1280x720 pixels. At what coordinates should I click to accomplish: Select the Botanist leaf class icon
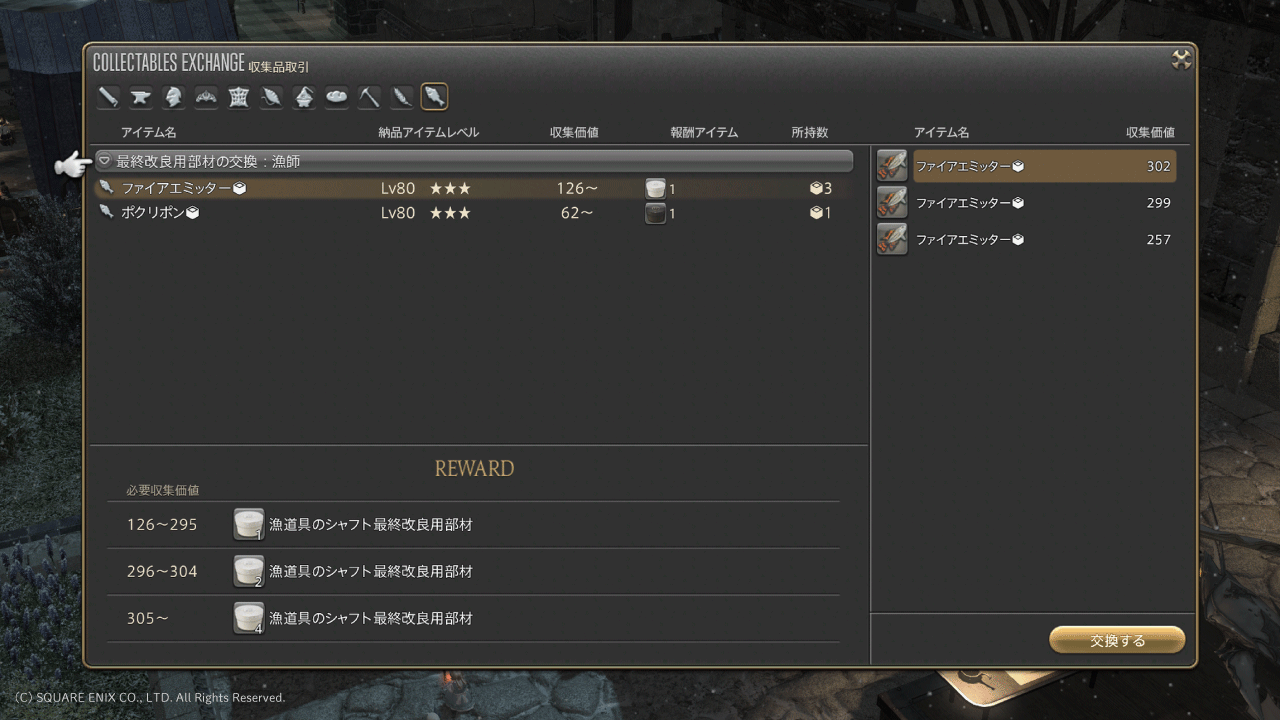[401, 97]
